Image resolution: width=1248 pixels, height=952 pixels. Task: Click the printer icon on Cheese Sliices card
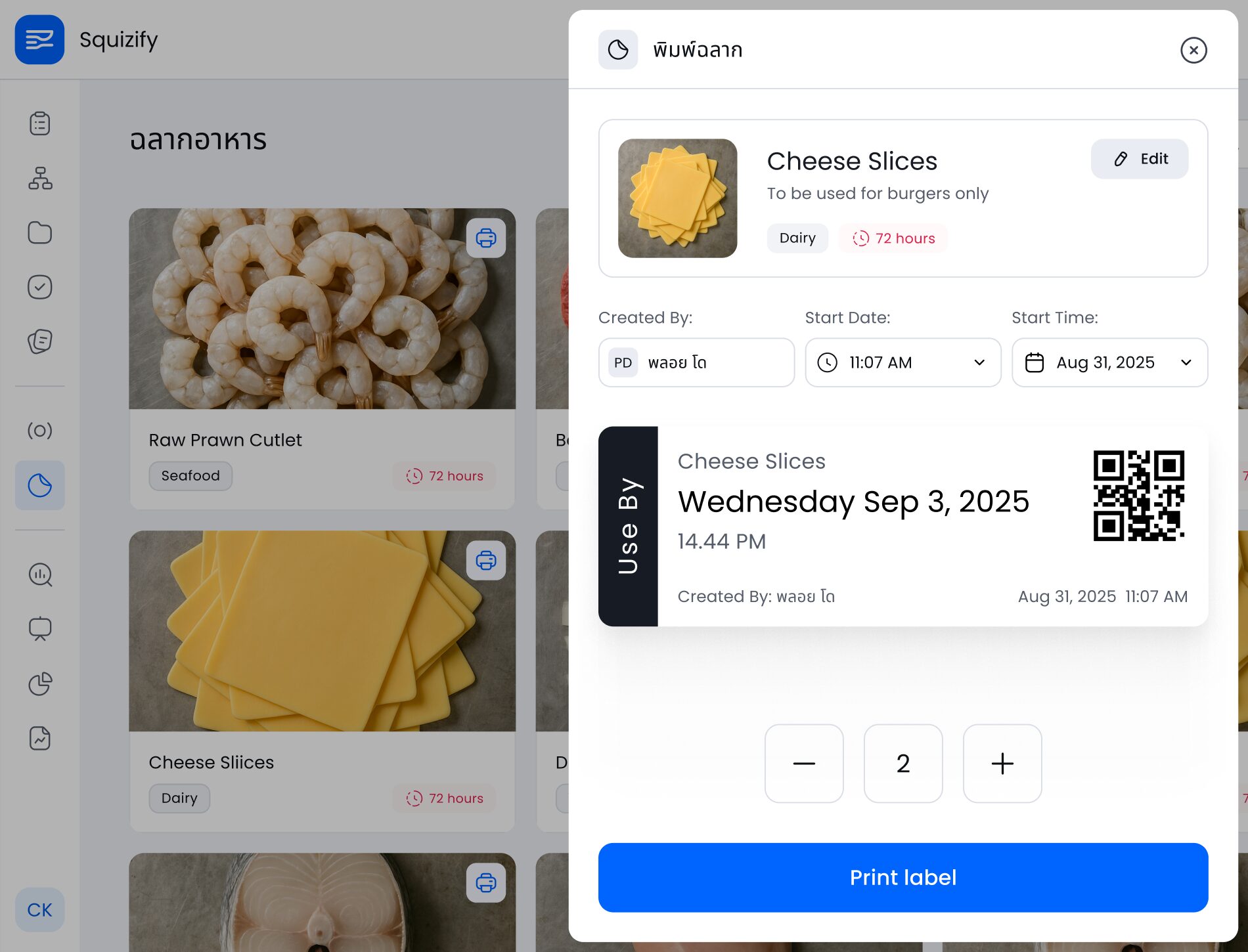[x=486, y=560]
